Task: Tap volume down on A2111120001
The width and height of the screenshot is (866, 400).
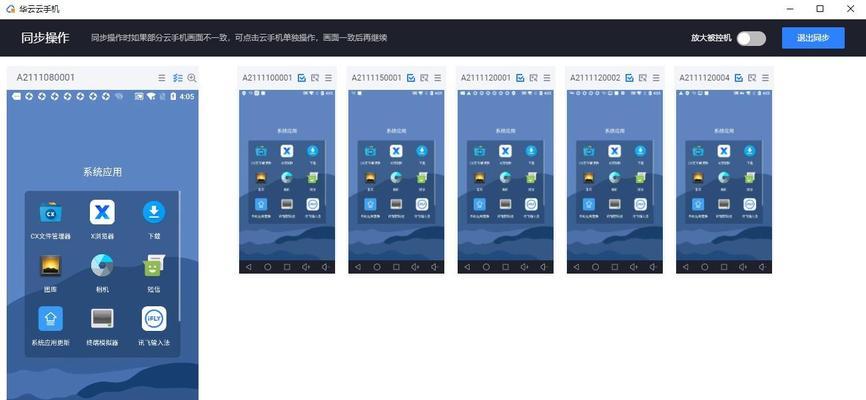Action: 543,267
